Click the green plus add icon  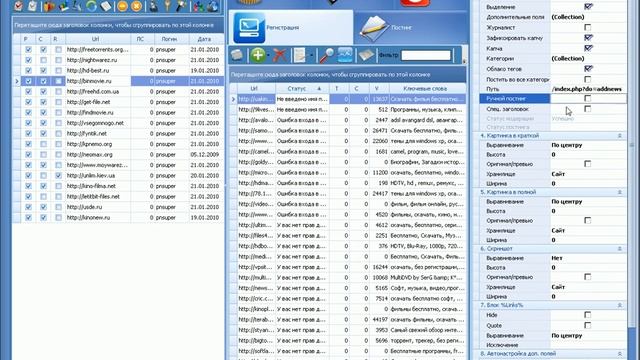(x=258, y=55)
